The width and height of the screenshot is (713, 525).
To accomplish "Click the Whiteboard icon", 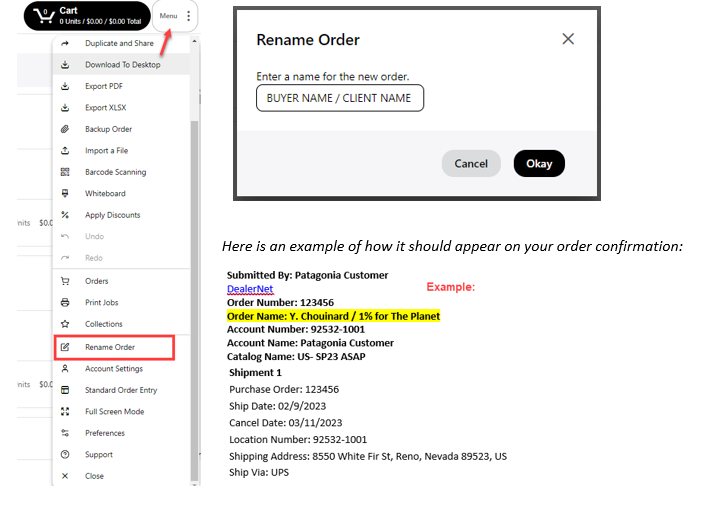I will pos(65,193).
